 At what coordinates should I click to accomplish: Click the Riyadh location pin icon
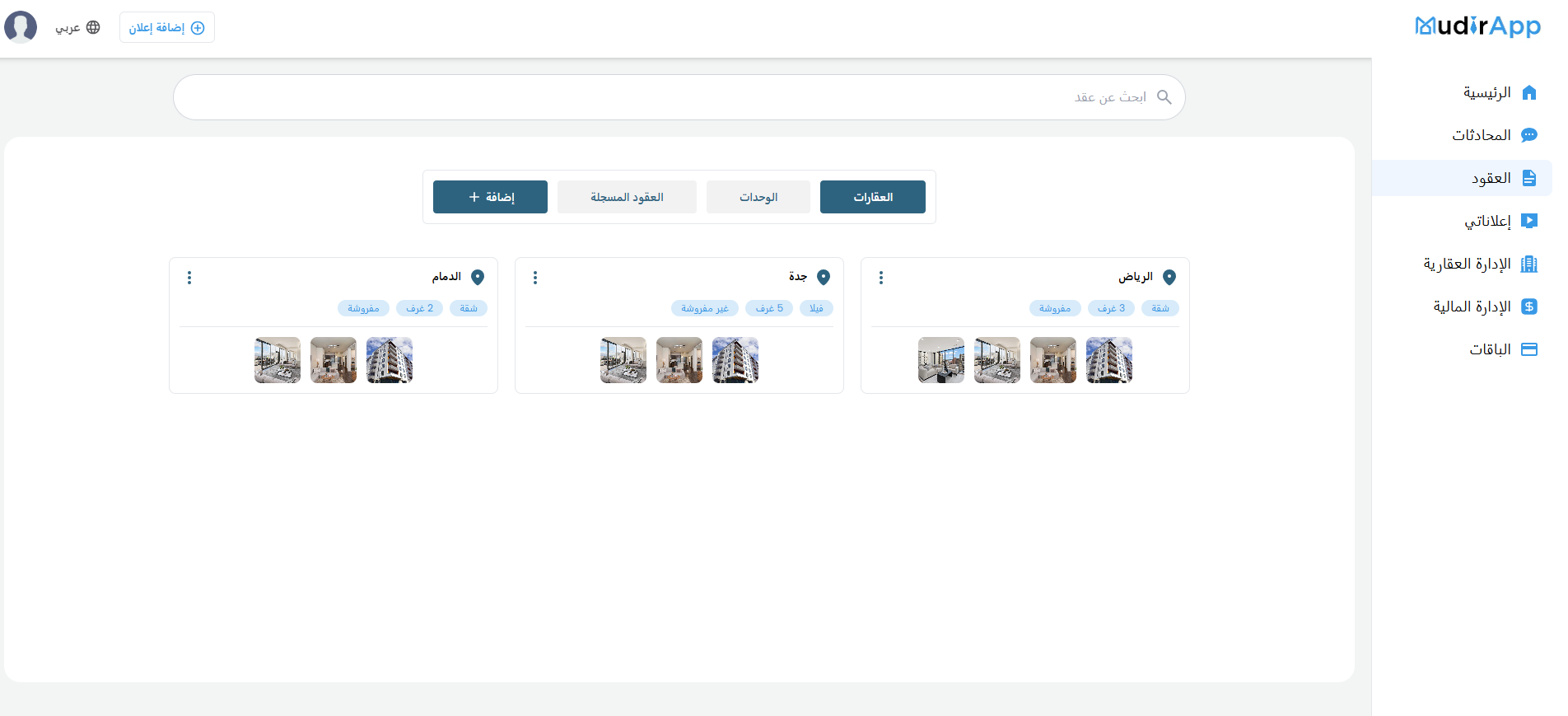coord(1169,278)
